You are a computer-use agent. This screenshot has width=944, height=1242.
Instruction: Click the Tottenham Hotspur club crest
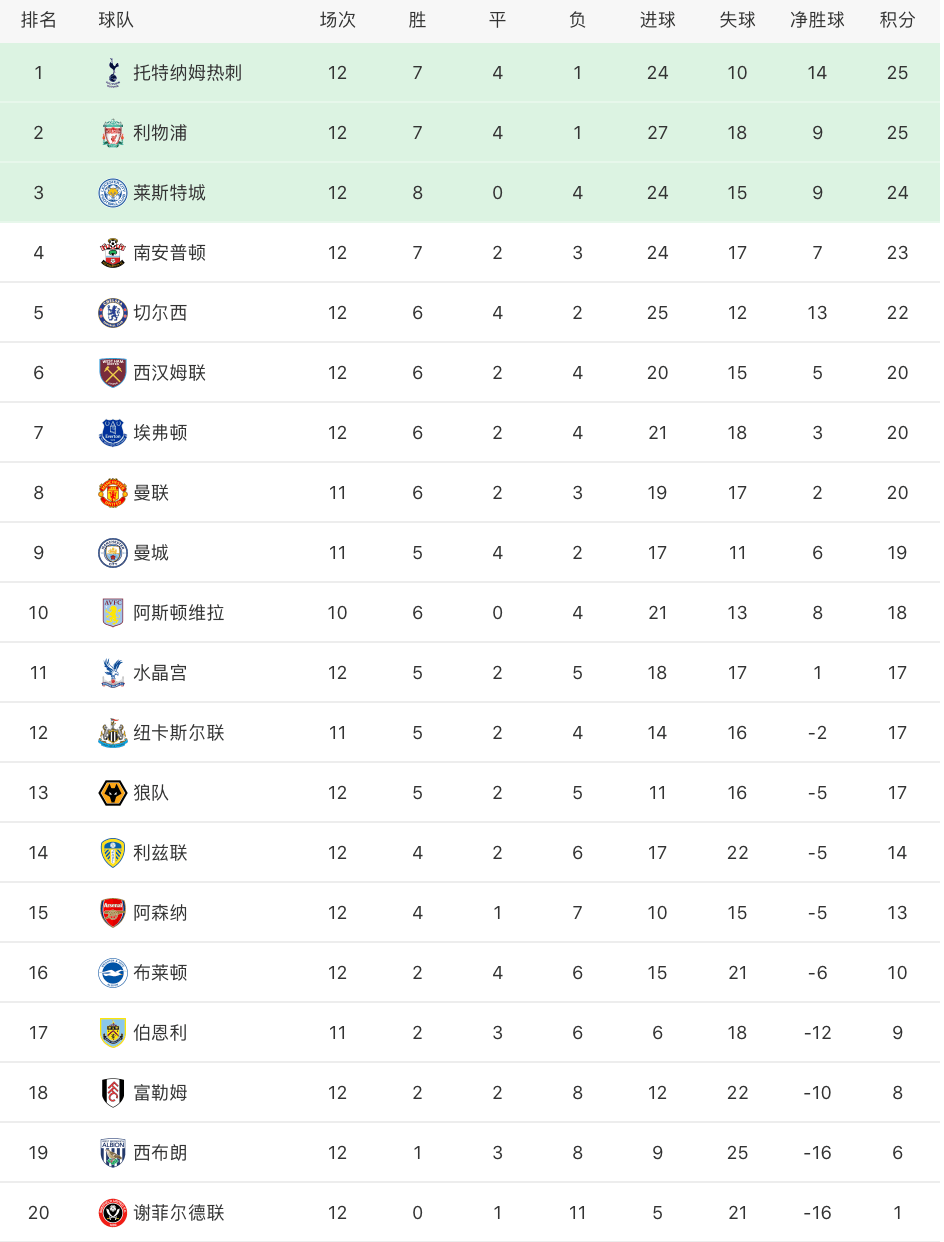pyautogui.click(x=113, y=72)
